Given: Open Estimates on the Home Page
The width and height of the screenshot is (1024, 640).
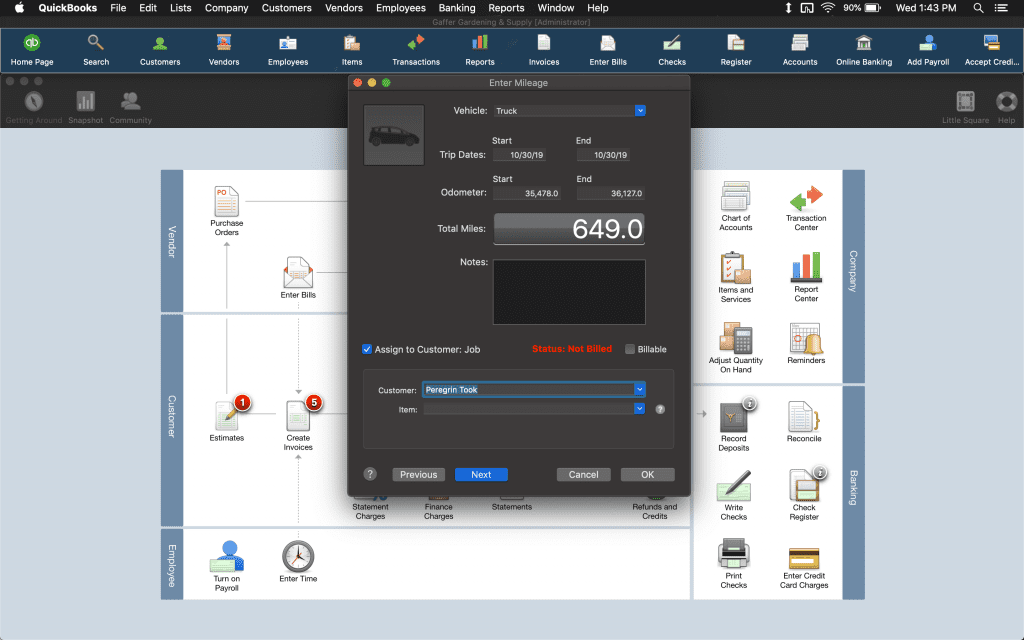Looking at the screenshot, I should (227, 419).
